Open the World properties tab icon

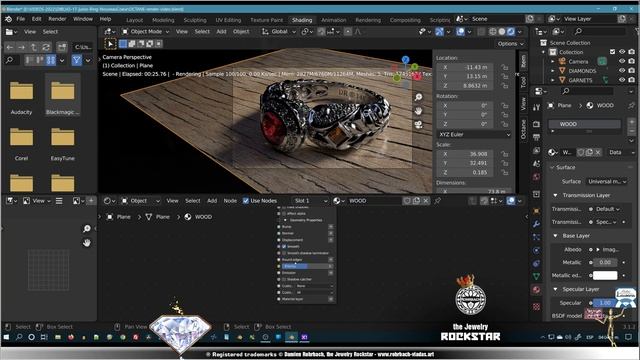[536, 177]
